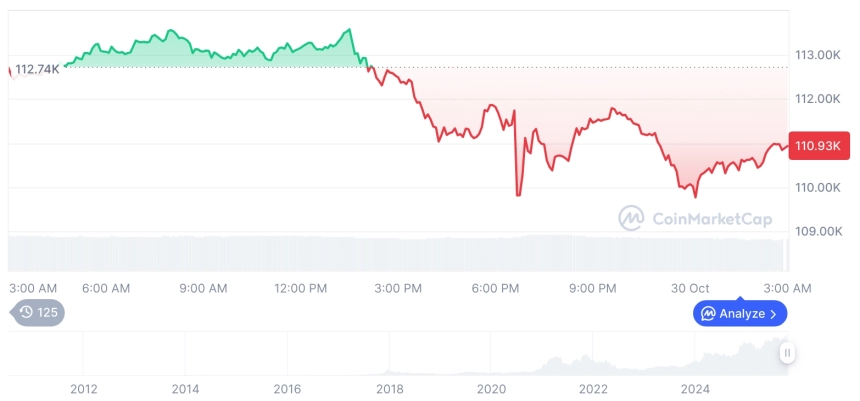Click the clock history icon beside 125
860x401 pixels.
coord(26,312)
